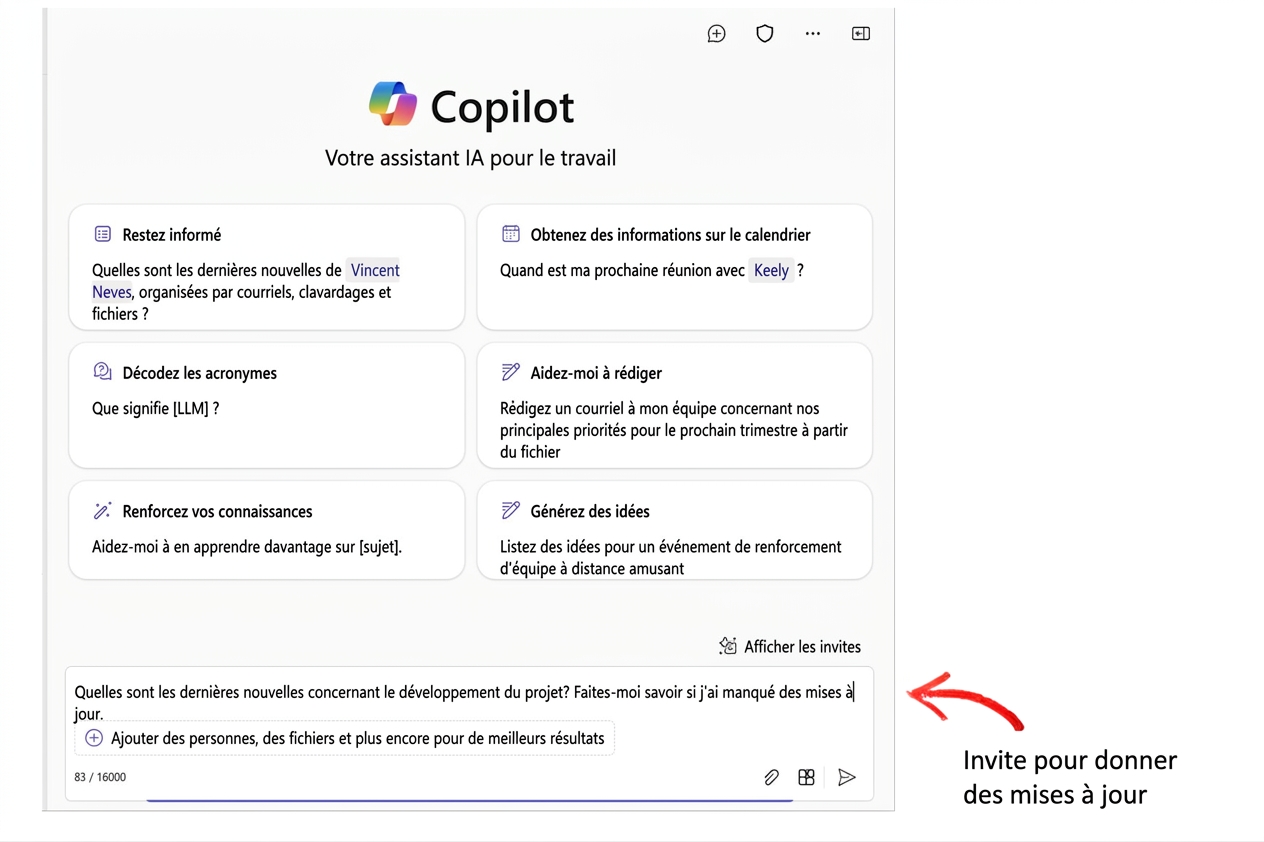Select the Décodez les acronymes card
Image resolution: width=1264 pixels, height=842 pixels.
[x=266, y=405]
